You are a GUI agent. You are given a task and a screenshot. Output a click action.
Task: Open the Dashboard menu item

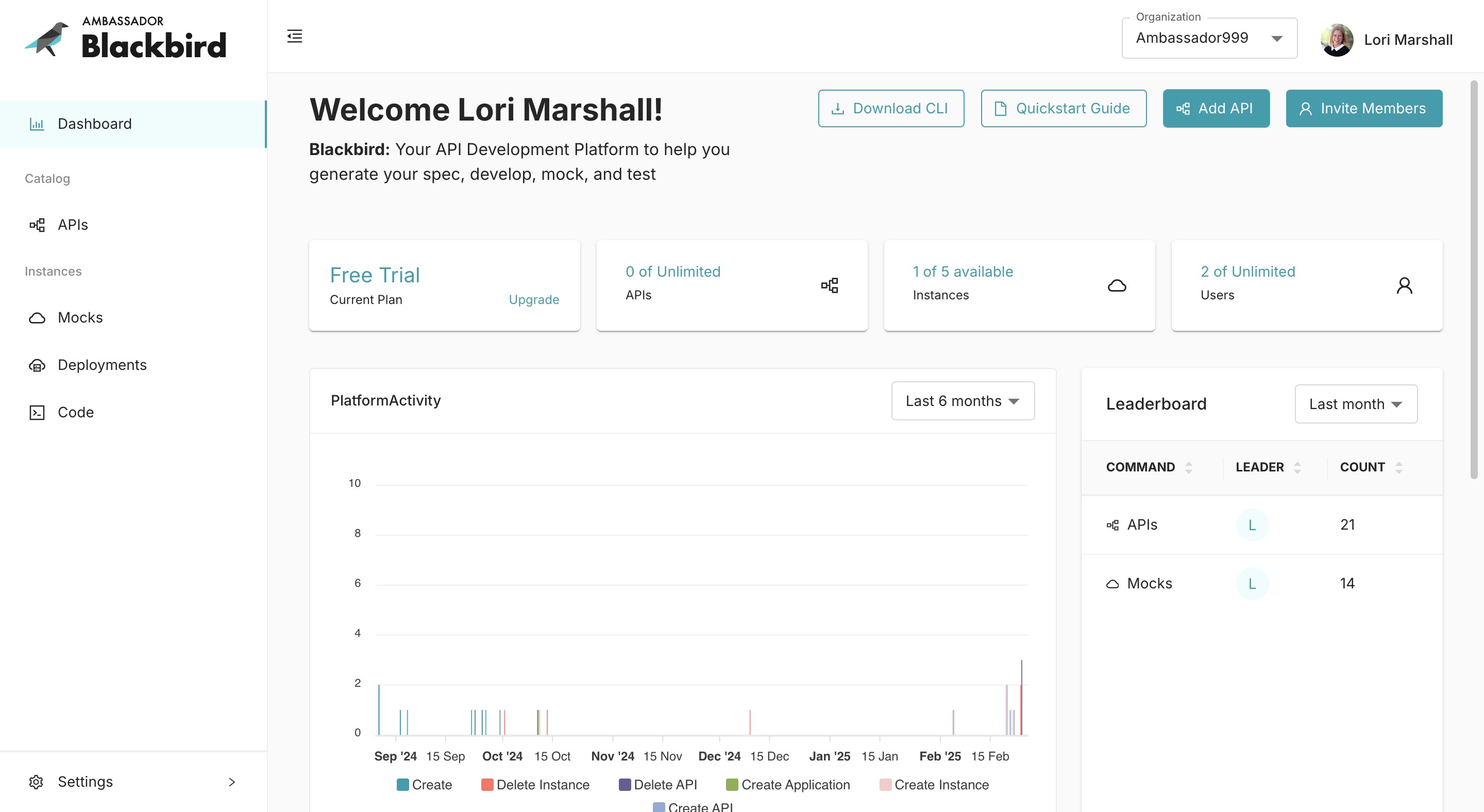[133, 124]
